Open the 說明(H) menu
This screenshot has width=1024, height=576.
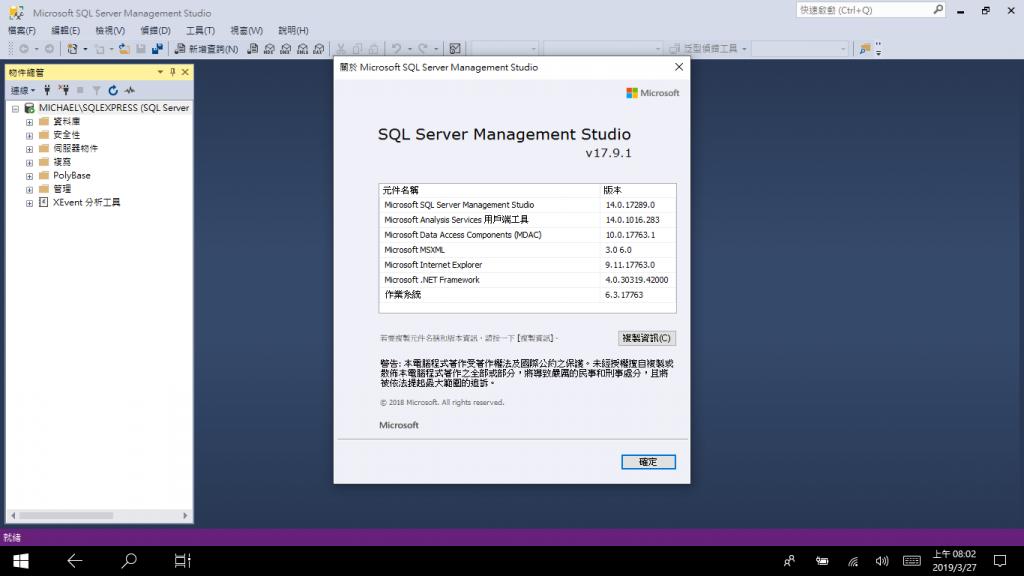tap(293, 31)
